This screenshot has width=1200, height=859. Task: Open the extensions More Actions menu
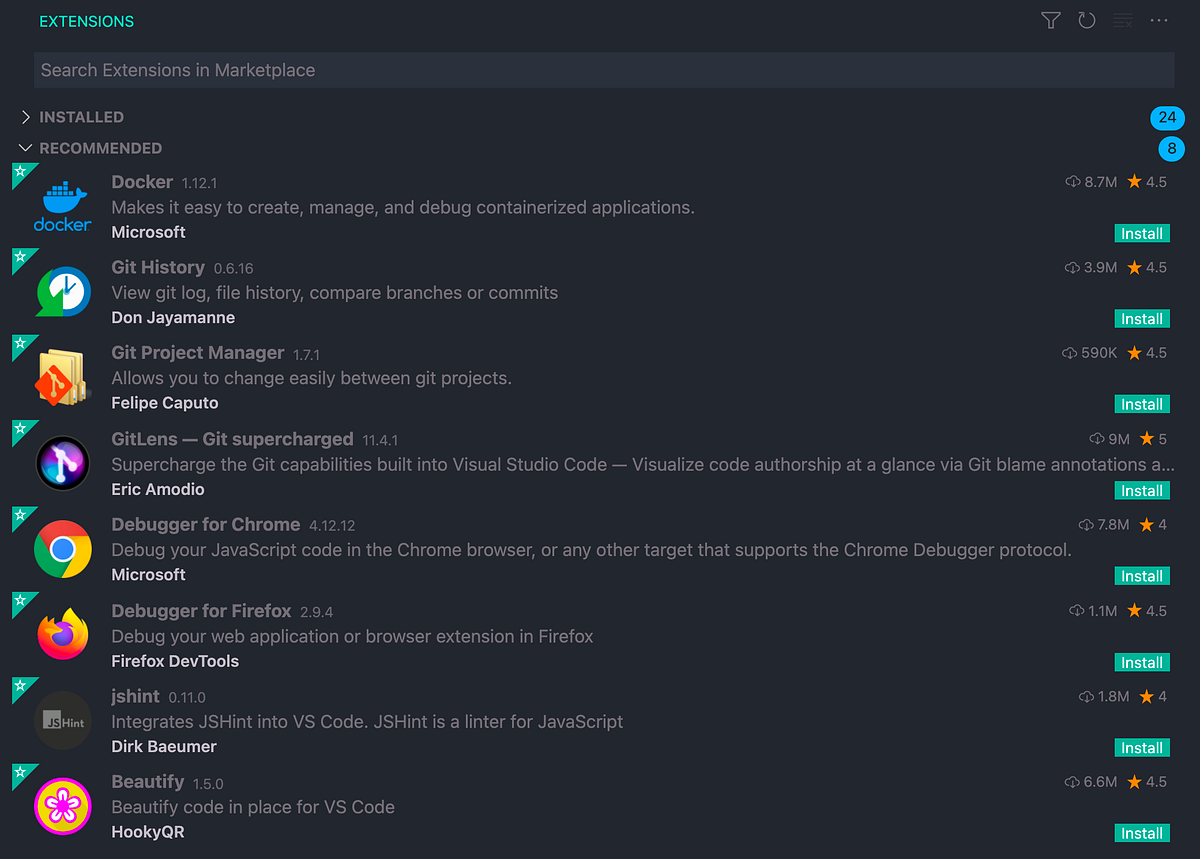[x=1158, y=20]
